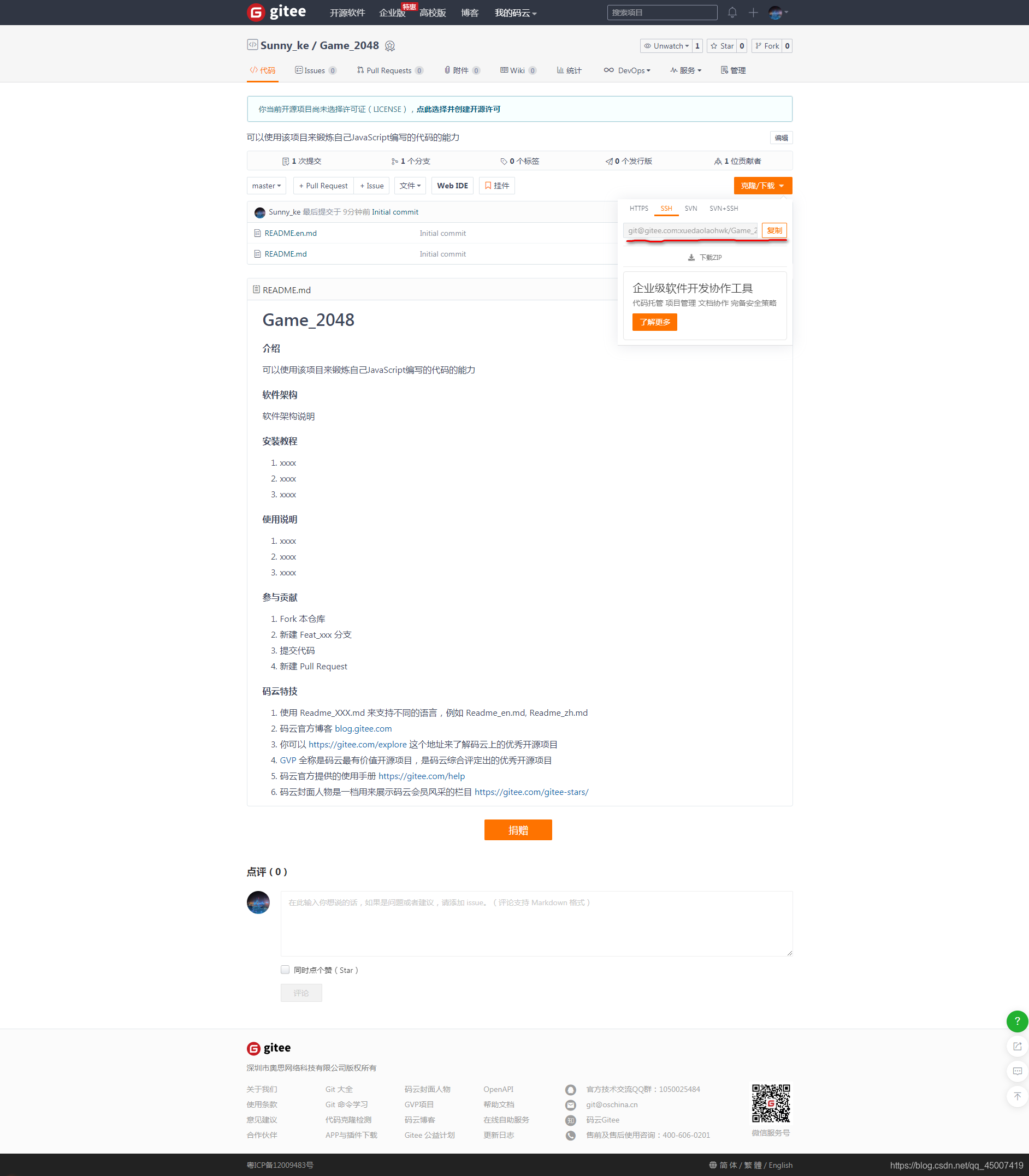Switch to the HTTPS clone tab
The image size is (1029, 1176).
pos(638,209)
